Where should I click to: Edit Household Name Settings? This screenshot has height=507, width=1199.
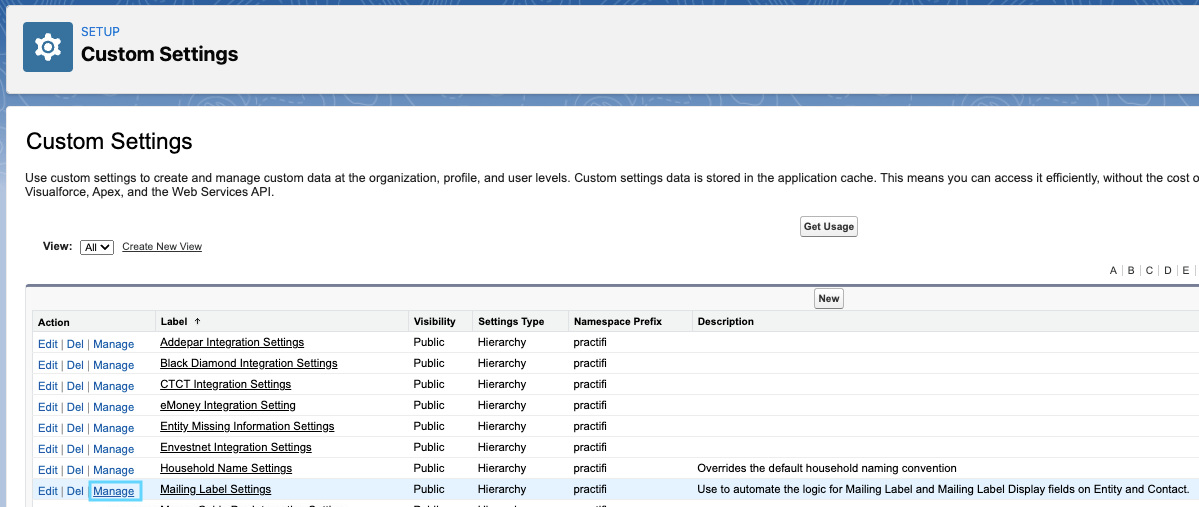point(47,470)
